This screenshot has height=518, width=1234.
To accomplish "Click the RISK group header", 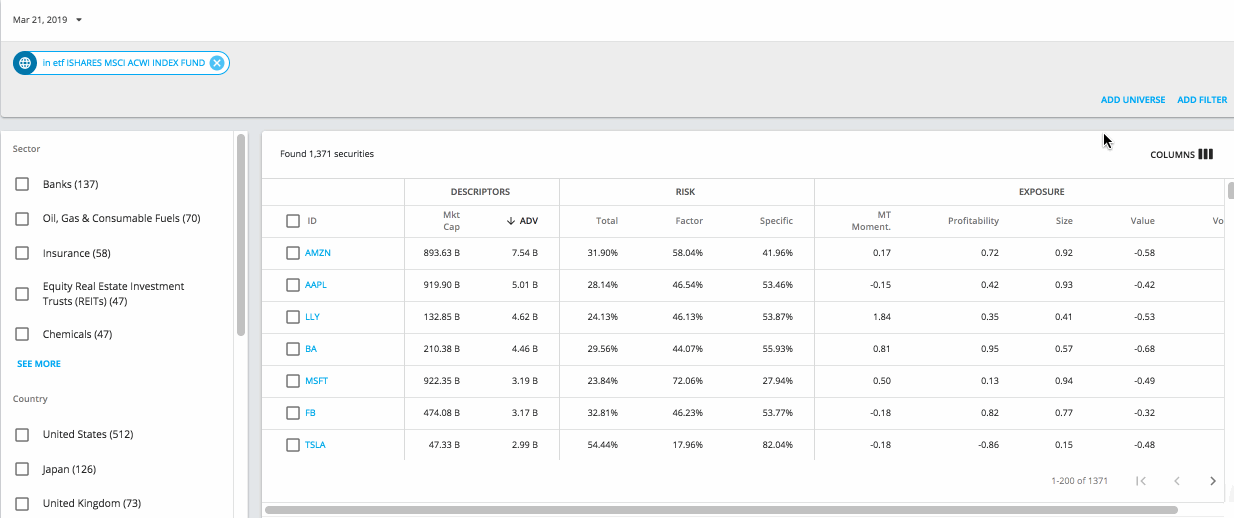I will (685, 192).
